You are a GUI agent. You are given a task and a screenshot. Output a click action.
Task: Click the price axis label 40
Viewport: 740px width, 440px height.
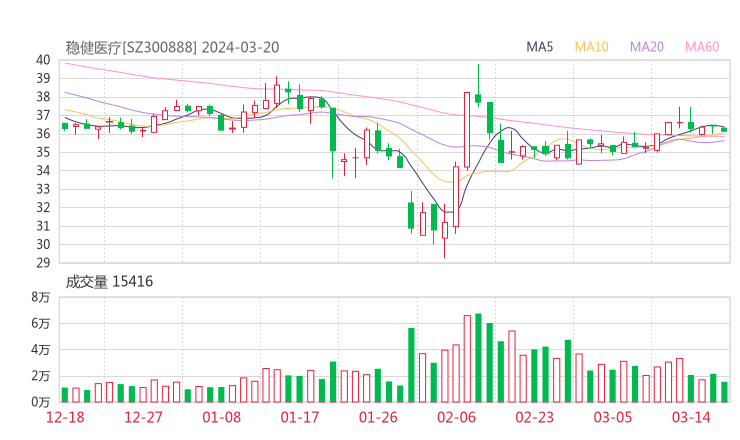point(43,60)
